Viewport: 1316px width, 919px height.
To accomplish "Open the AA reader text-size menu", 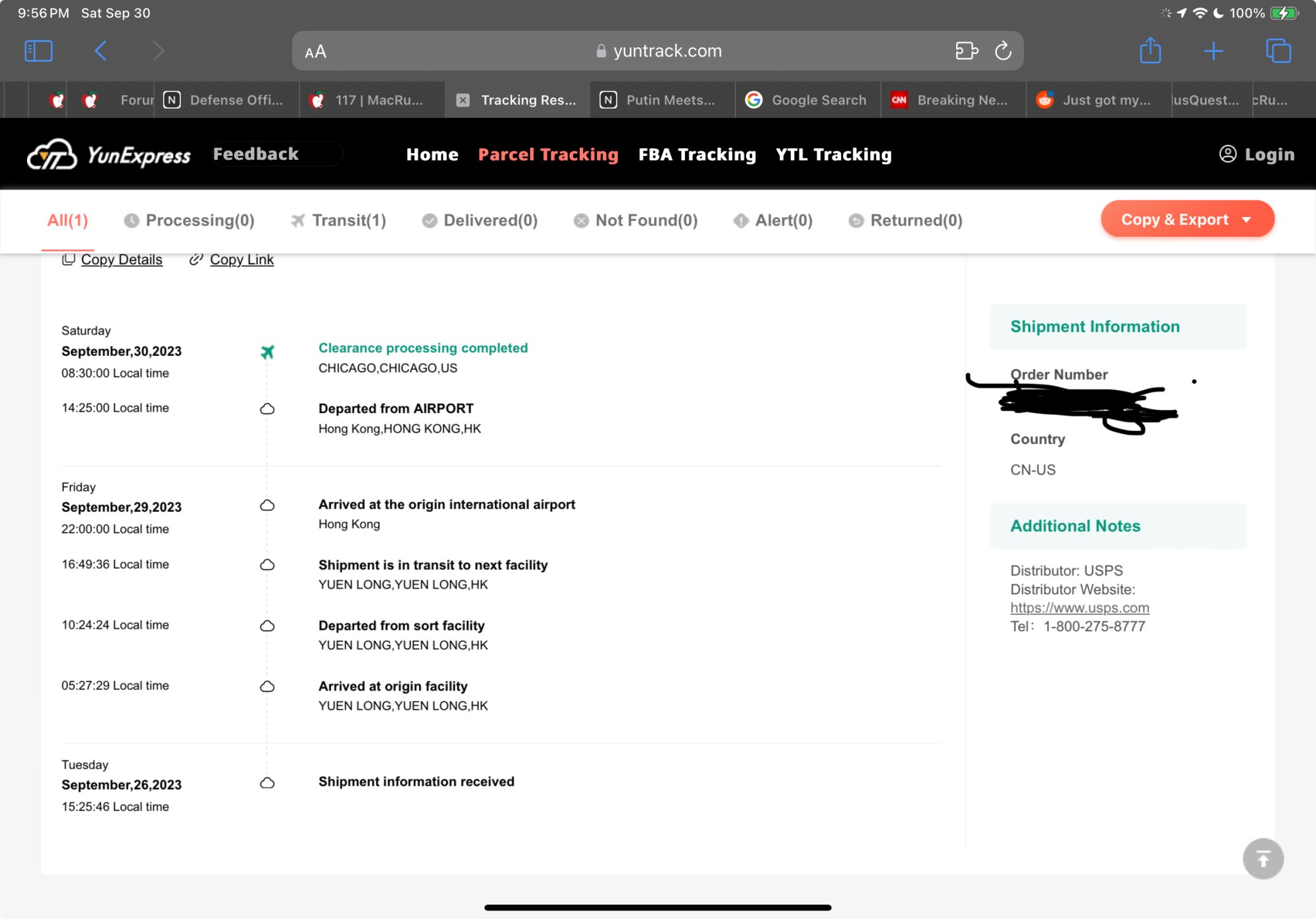I will point(316,51).
